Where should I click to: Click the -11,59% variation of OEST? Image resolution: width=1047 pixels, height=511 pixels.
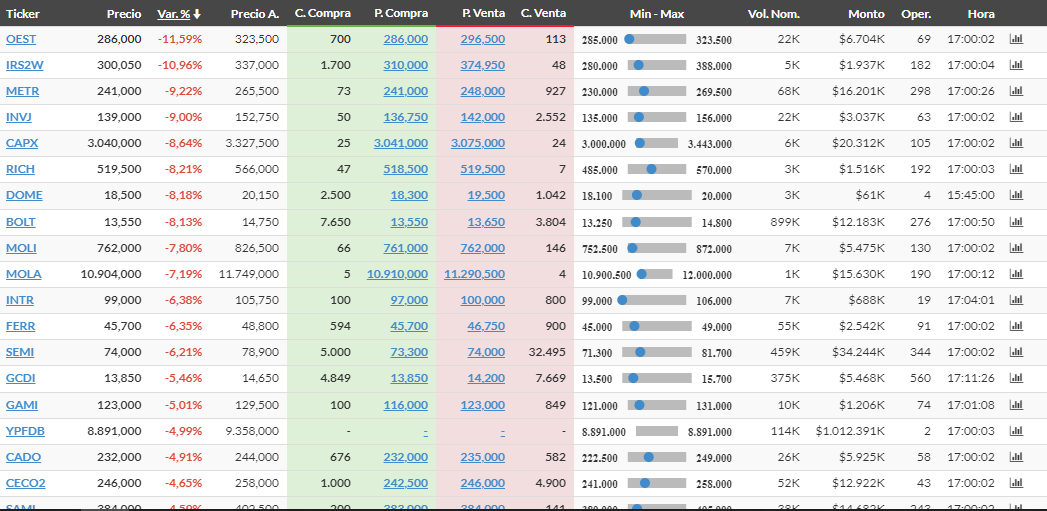click(x=180, y=39)
